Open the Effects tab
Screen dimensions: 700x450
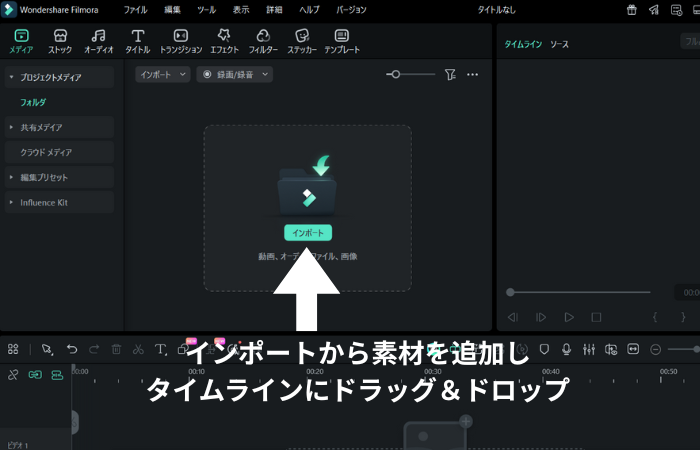point(225,41)
